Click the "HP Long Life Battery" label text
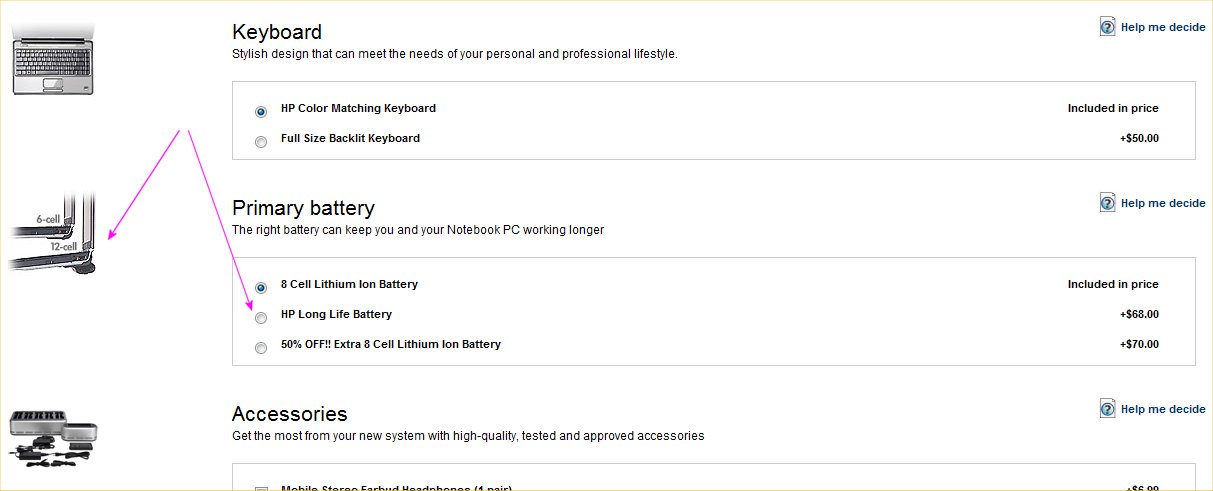Screen dimensions: 1213x491 click(336, 314)
